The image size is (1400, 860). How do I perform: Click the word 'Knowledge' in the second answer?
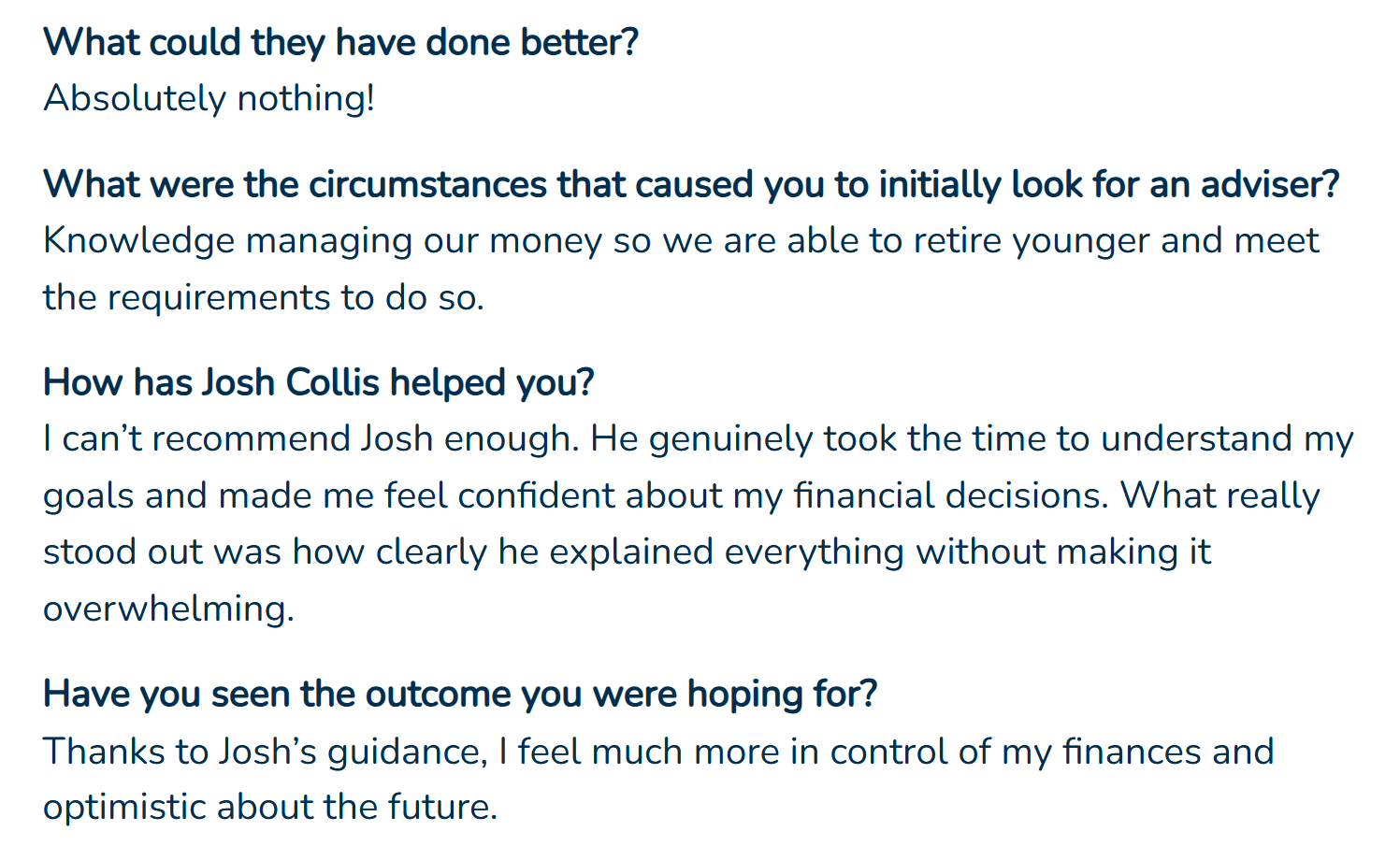[138, 241]
